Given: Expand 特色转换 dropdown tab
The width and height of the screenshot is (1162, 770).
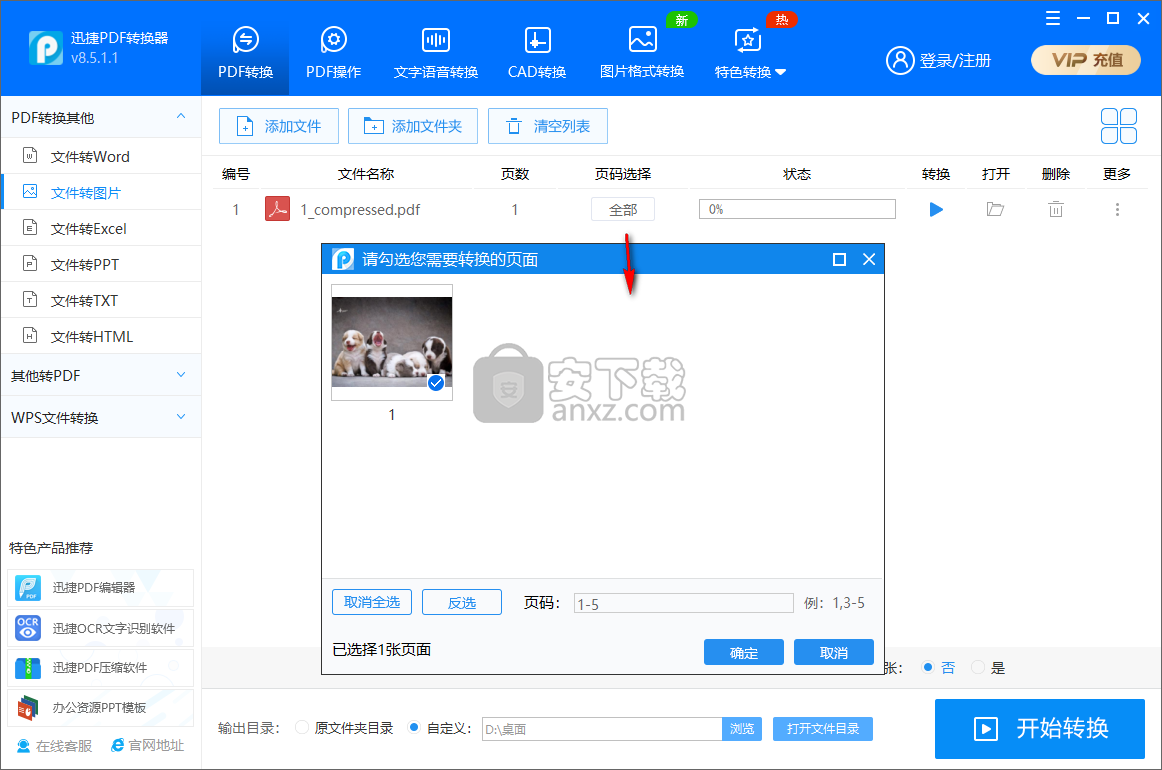Looking at the screenshot, I should 750,52.
